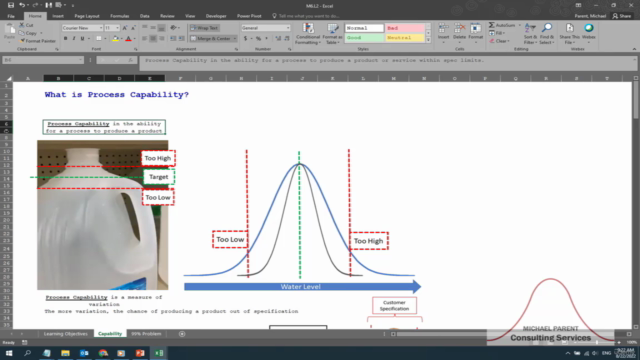Image resolution: width=640 pixels, height=360 pixels.
Task: Click the Save icon in quick access toolbar
Action: (x=11, y=5)
